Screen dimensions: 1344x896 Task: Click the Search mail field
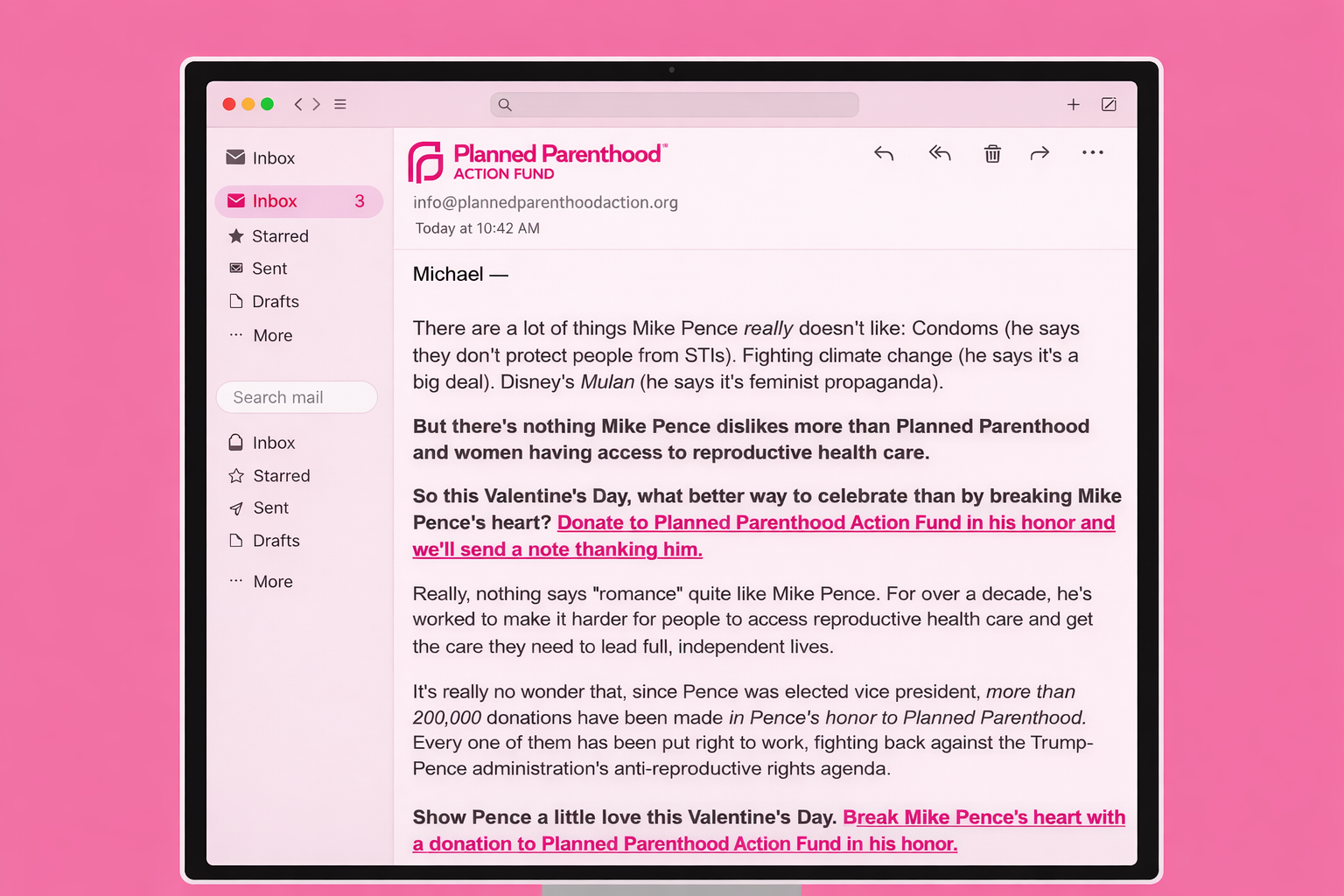(297, 397)
